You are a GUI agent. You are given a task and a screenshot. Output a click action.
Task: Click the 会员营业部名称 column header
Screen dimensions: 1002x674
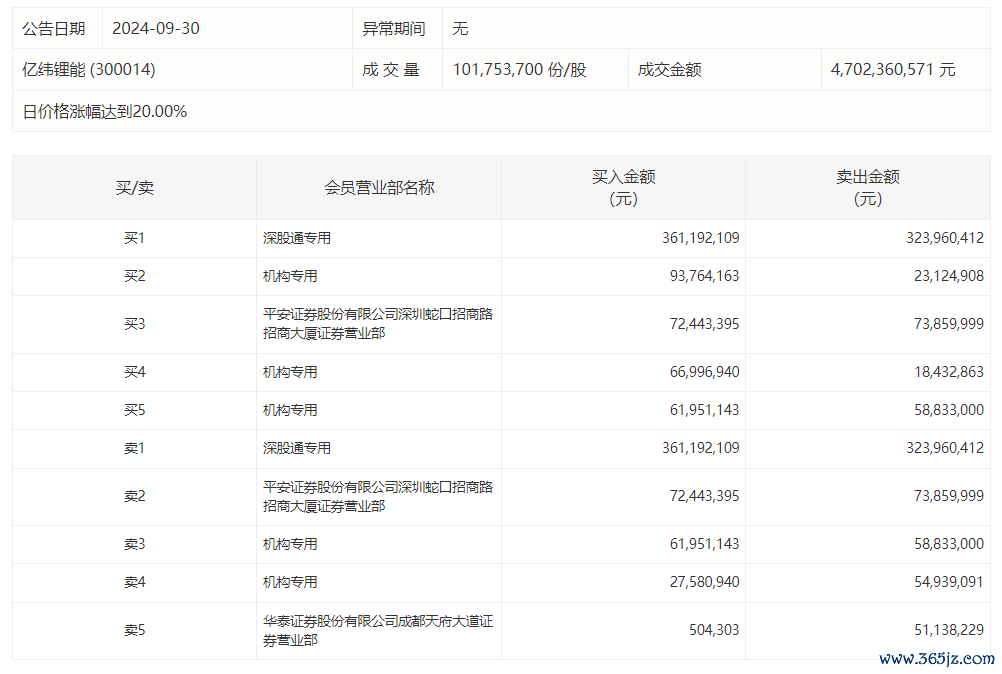379,188
